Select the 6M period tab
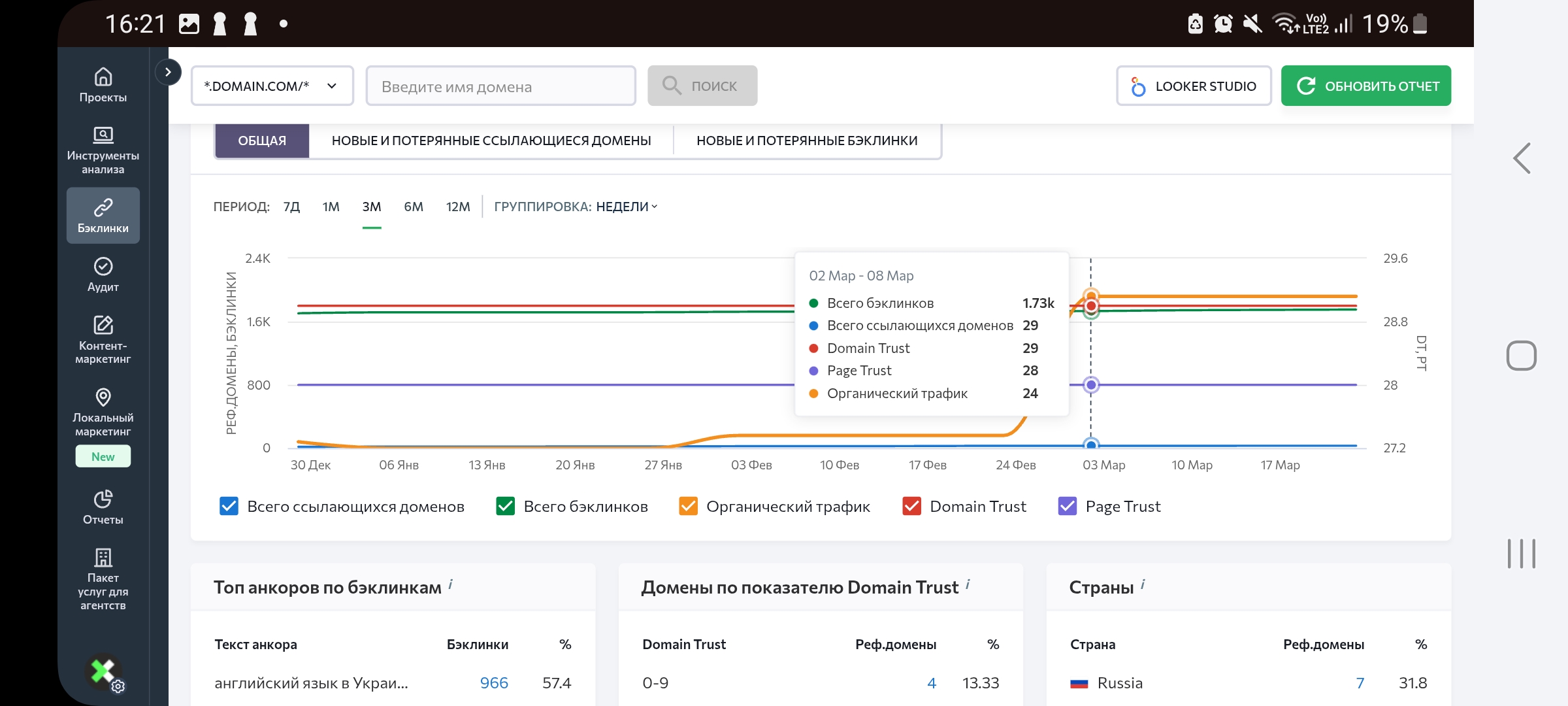 coord(414,207)
